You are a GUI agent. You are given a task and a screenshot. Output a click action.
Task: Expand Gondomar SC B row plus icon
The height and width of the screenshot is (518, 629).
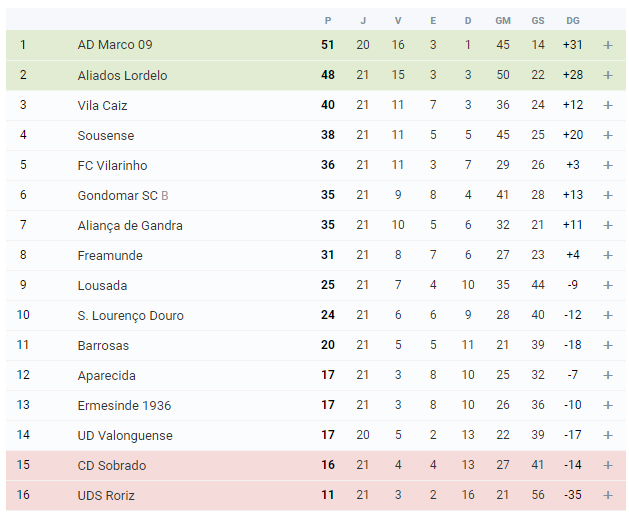click(x=608, y=195)
